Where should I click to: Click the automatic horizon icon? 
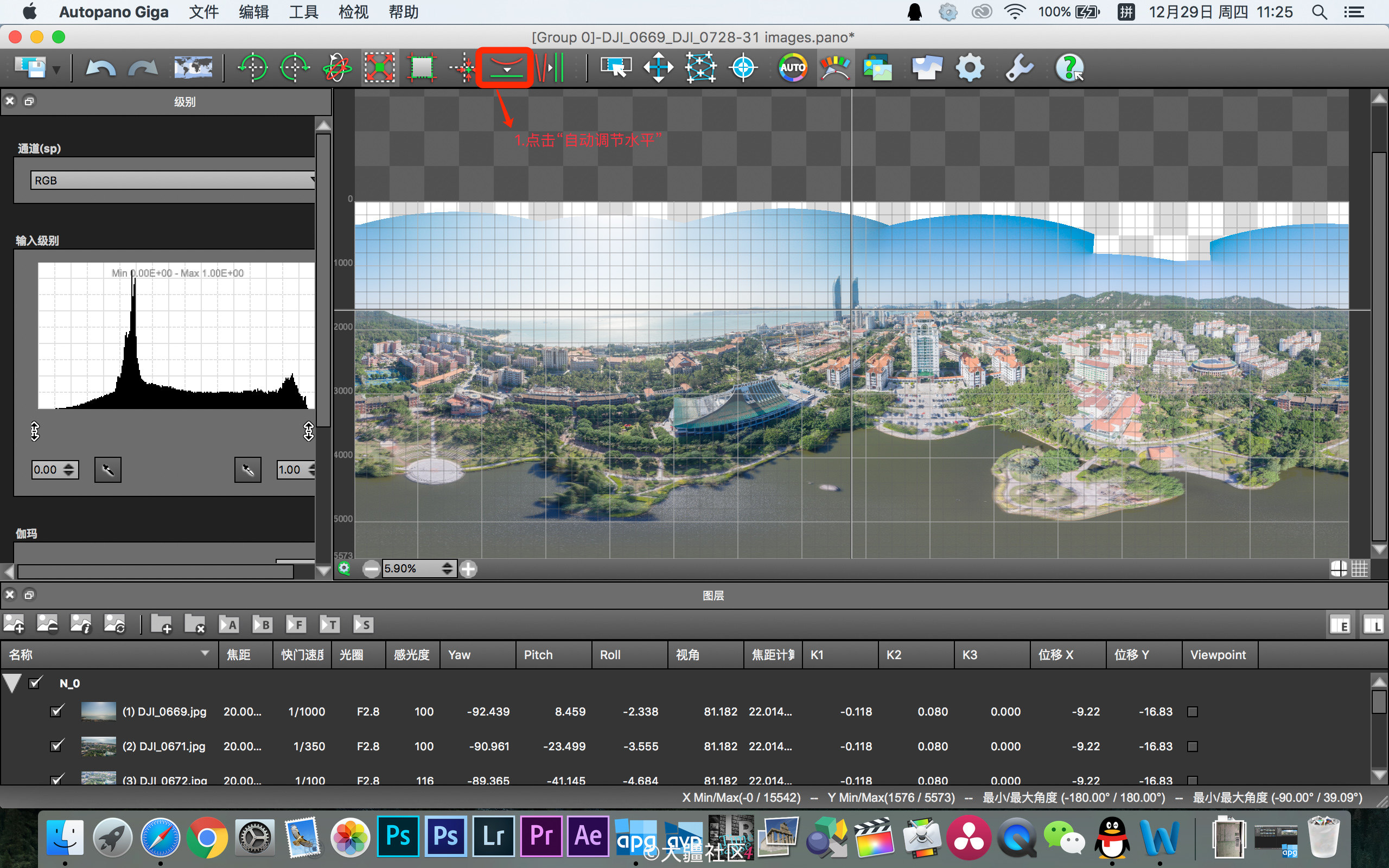[x=506, y=68]
